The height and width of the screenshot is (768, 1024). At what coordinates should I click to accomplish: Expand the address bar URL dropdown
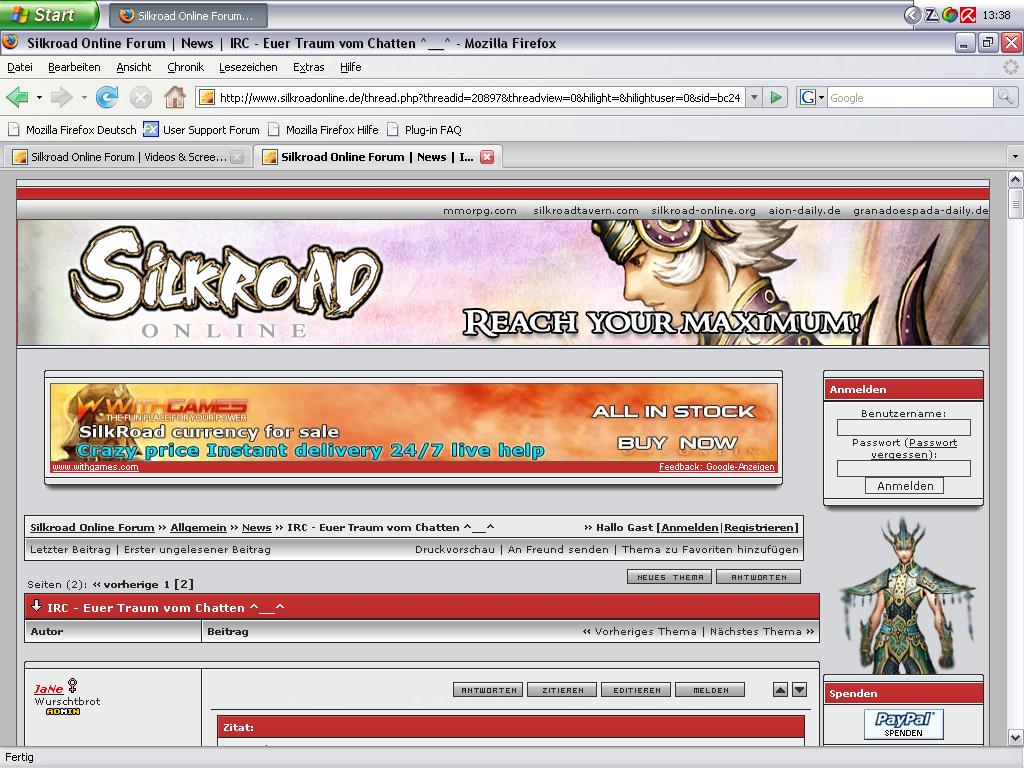coord(754,97)
